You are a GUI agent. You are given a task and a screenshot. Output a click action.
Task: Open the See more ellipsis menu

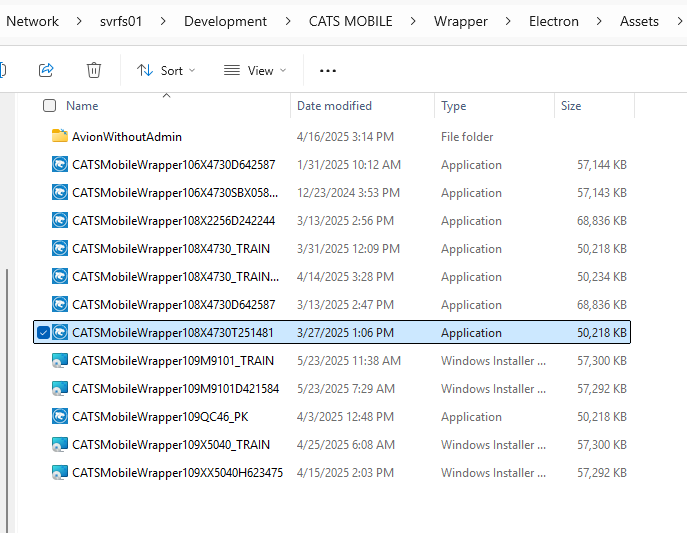click(x=328, y=71)
